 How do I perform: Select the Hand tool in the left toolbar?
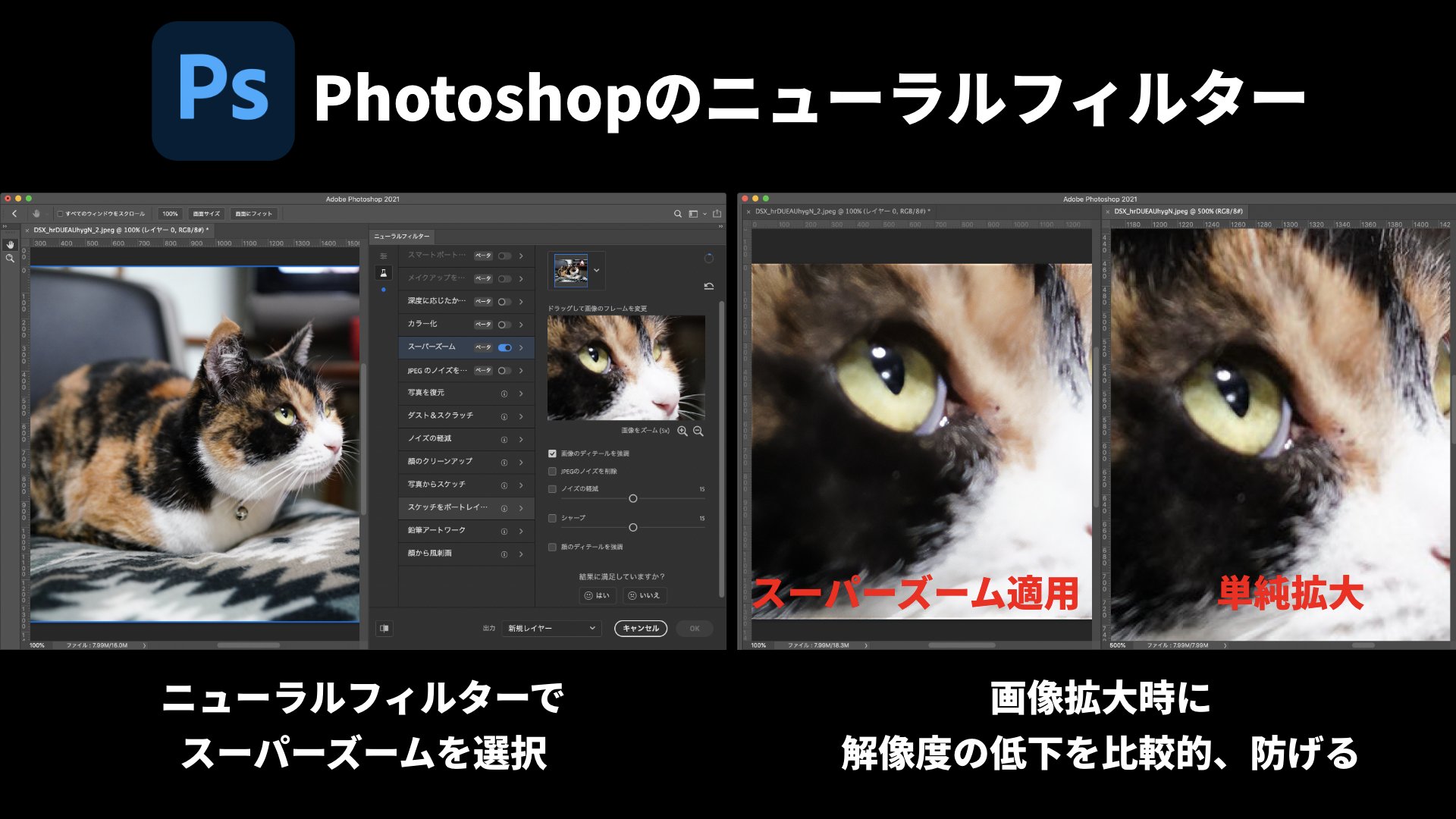point(10,245)
